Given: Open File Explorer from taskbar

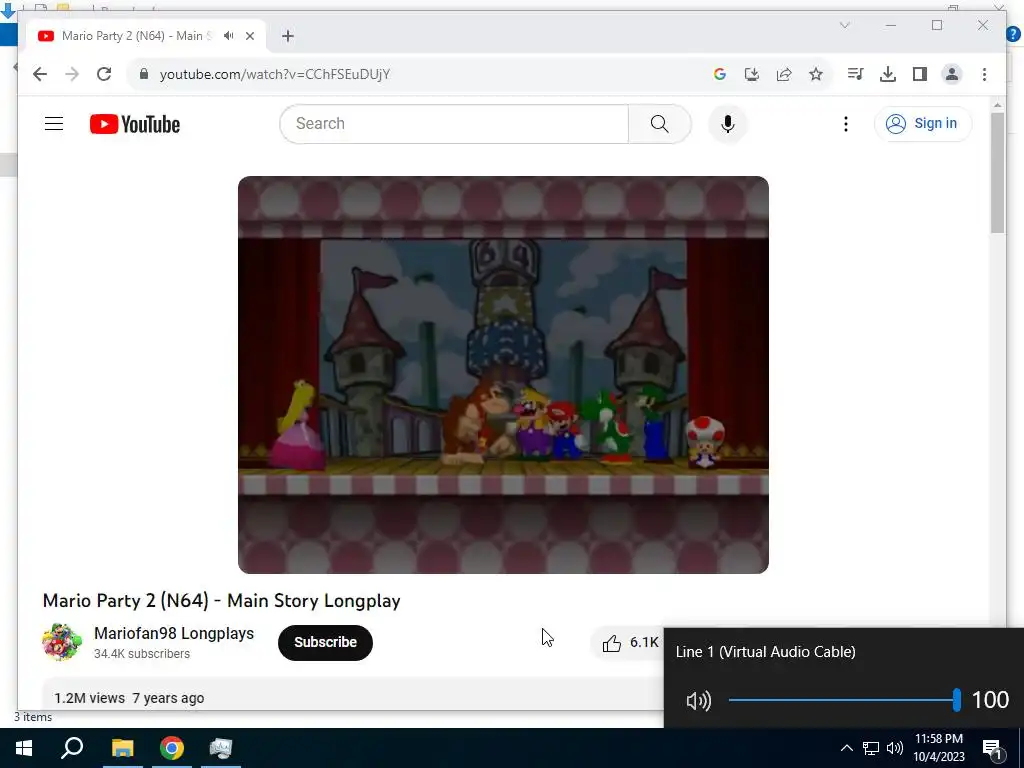Looking at the screenshot, I should (x=122, y=748).
